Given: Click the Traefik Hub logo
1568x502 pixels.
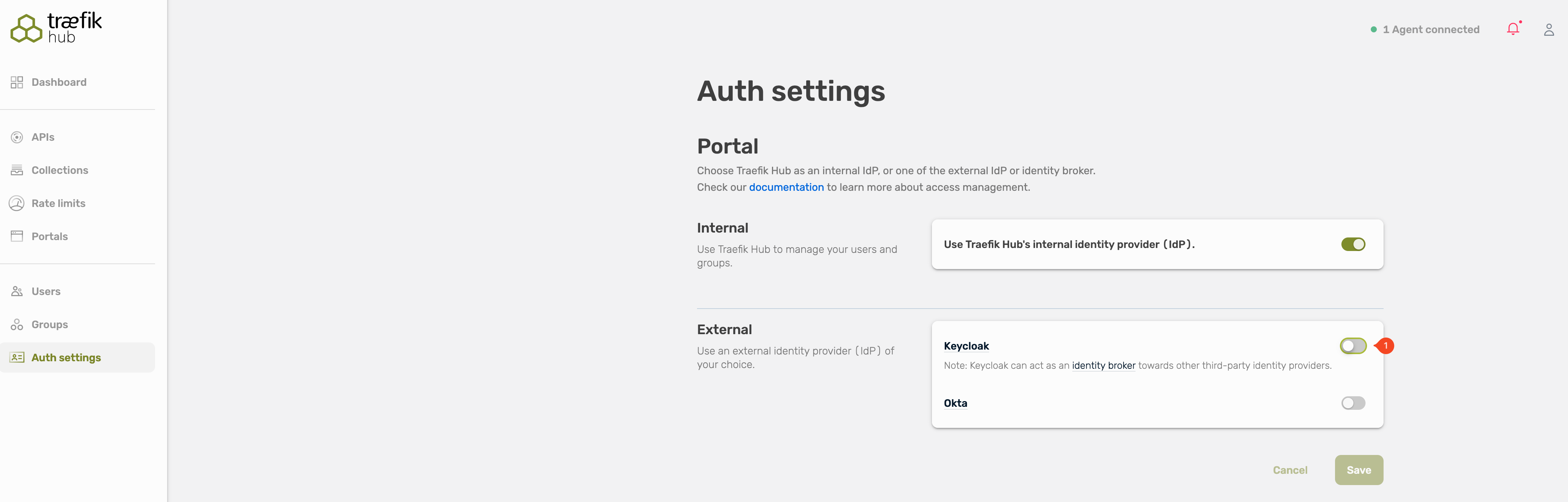Looking at the screenshot, I should point(56,28).
